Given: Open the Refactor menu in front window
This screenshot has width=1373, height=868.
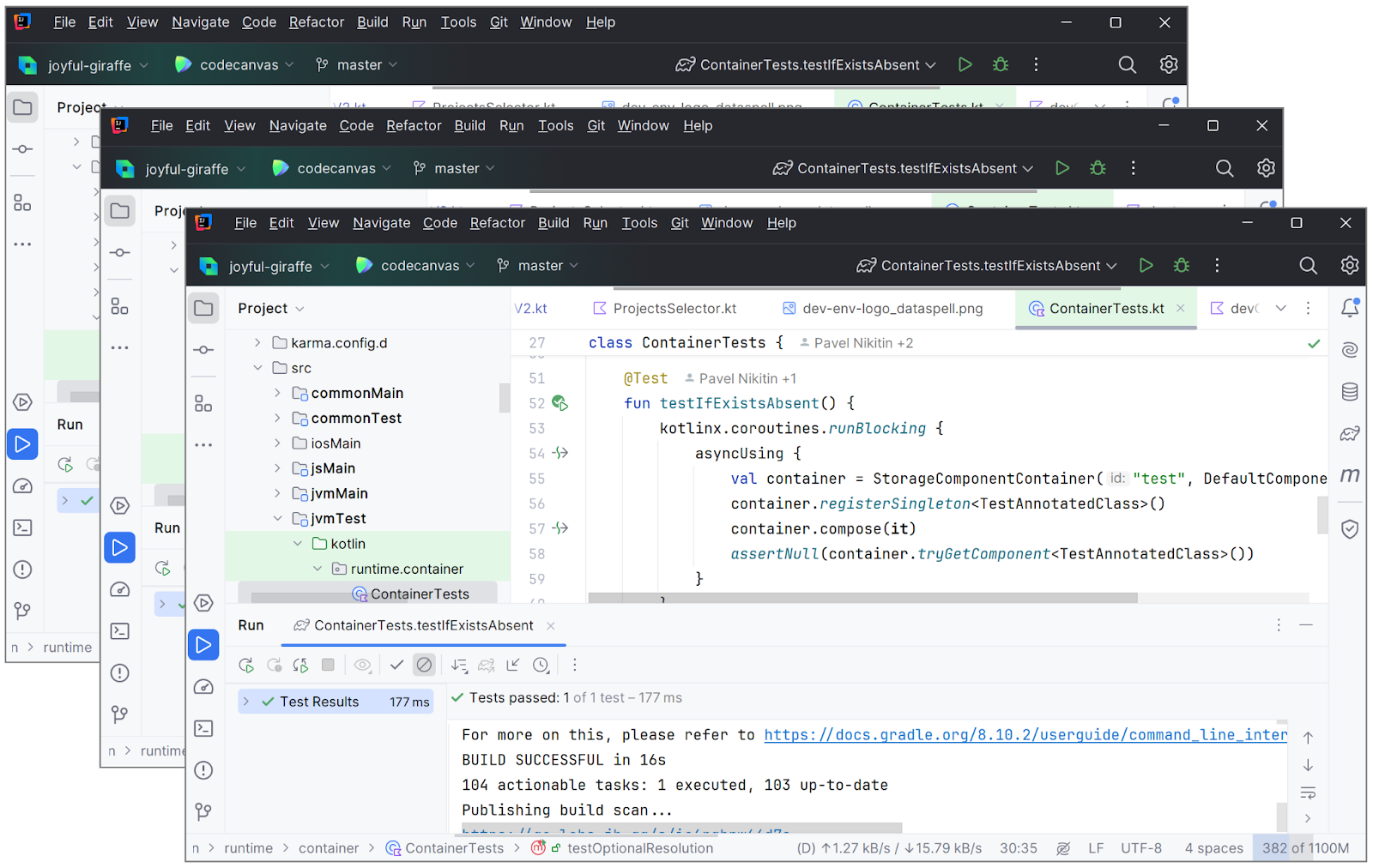Looking at the screenshot, I should 497,223.
